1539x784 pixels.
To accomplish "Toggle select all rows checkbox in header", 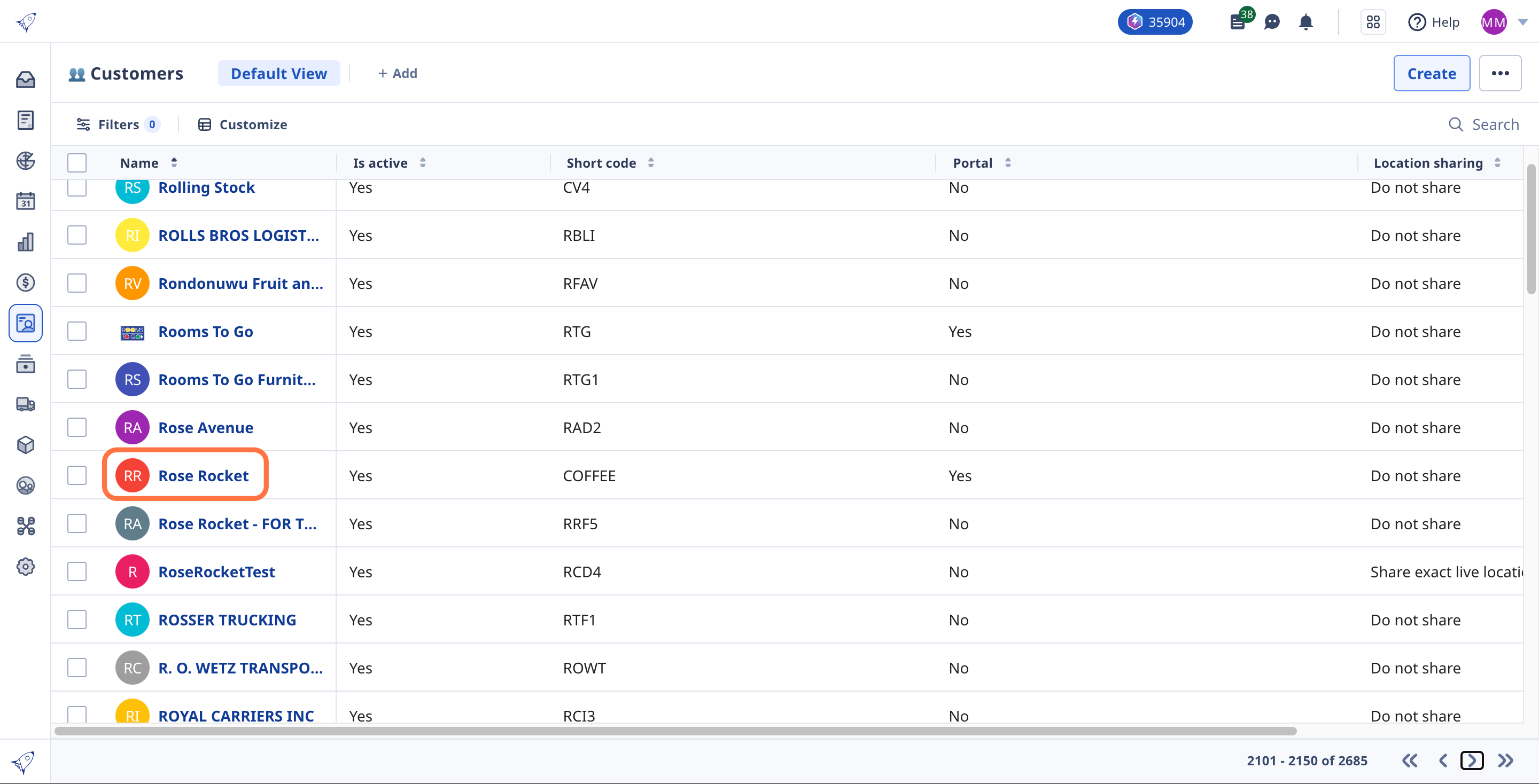I will pos(77,162).
